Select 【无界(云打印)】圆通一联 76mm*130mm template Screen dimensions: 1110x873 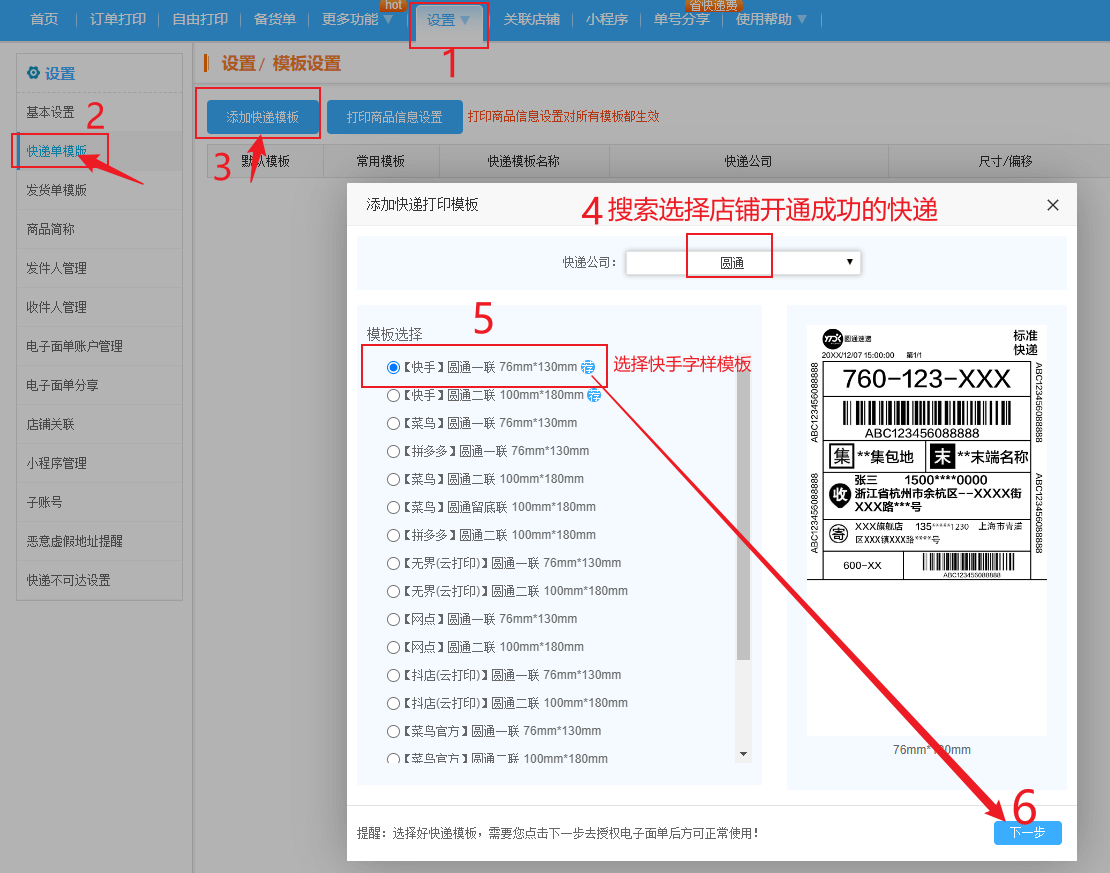click(393, 563)
